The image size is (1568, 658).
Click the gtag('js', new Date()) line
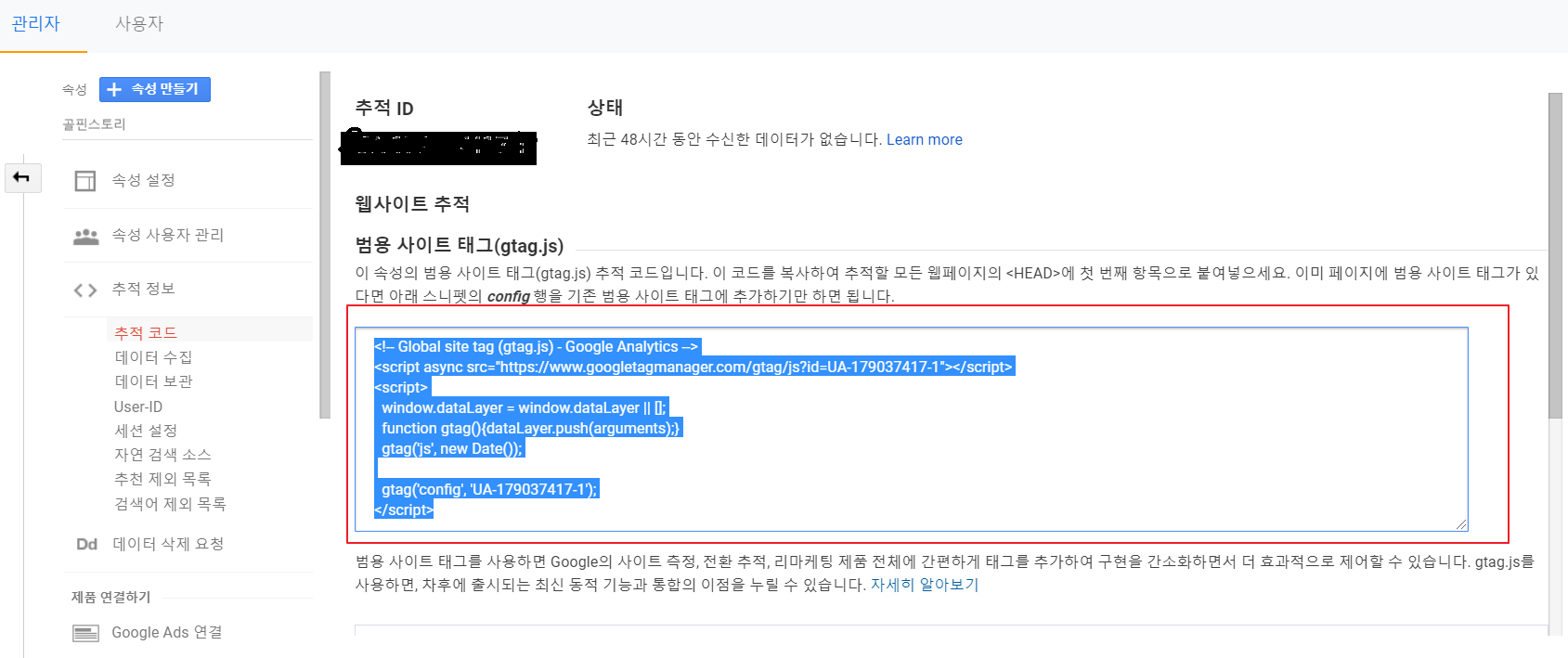[x=452, y=448]
